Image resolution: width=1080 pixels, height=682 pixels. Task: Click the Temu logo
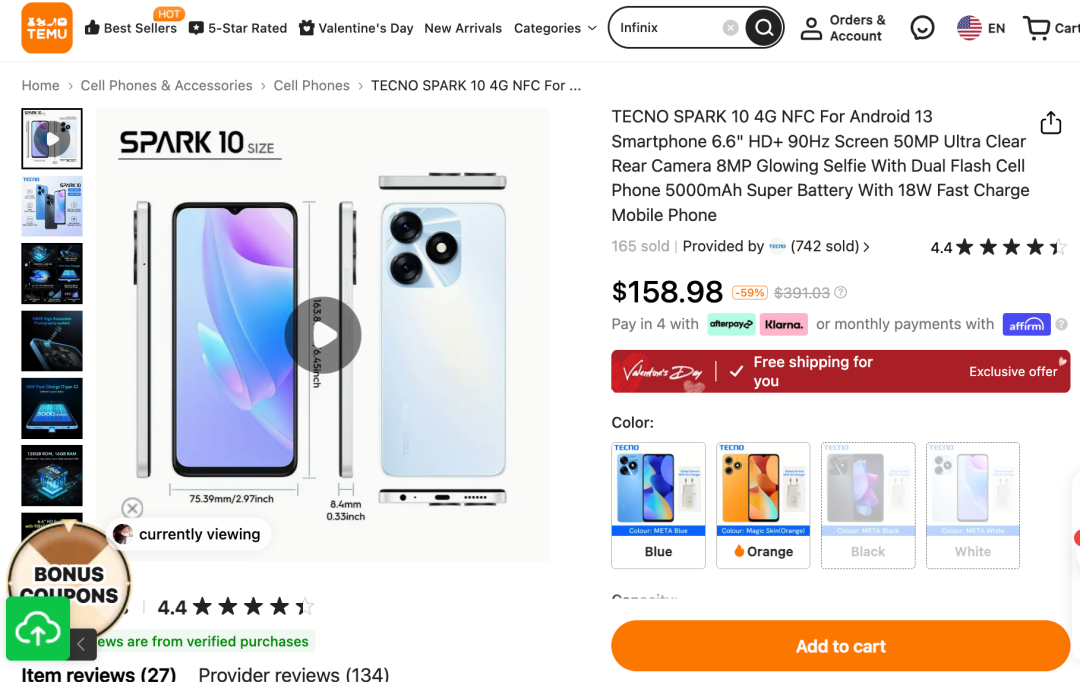(47, 28)
